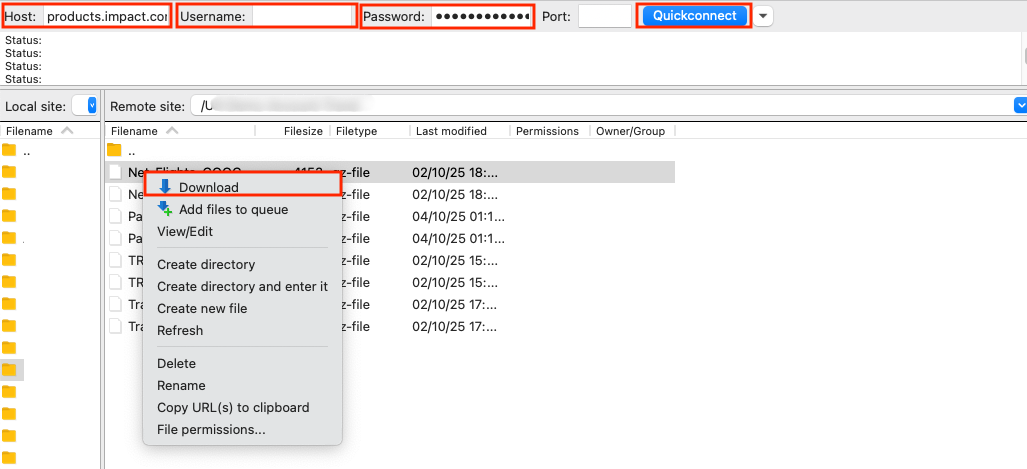Click the sort arrow on local Filename column
The image size is (1027, 469).
pyautogui.click(x=67, y=131)
